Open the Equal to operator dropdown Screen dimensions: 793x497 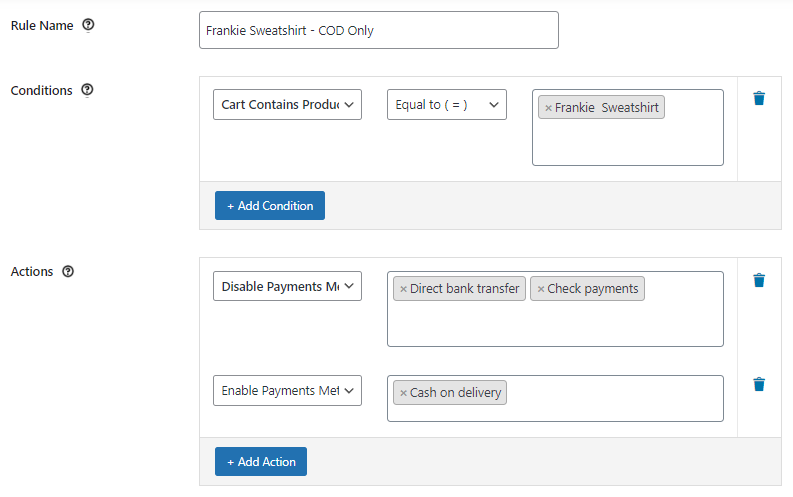click(446, 105)
